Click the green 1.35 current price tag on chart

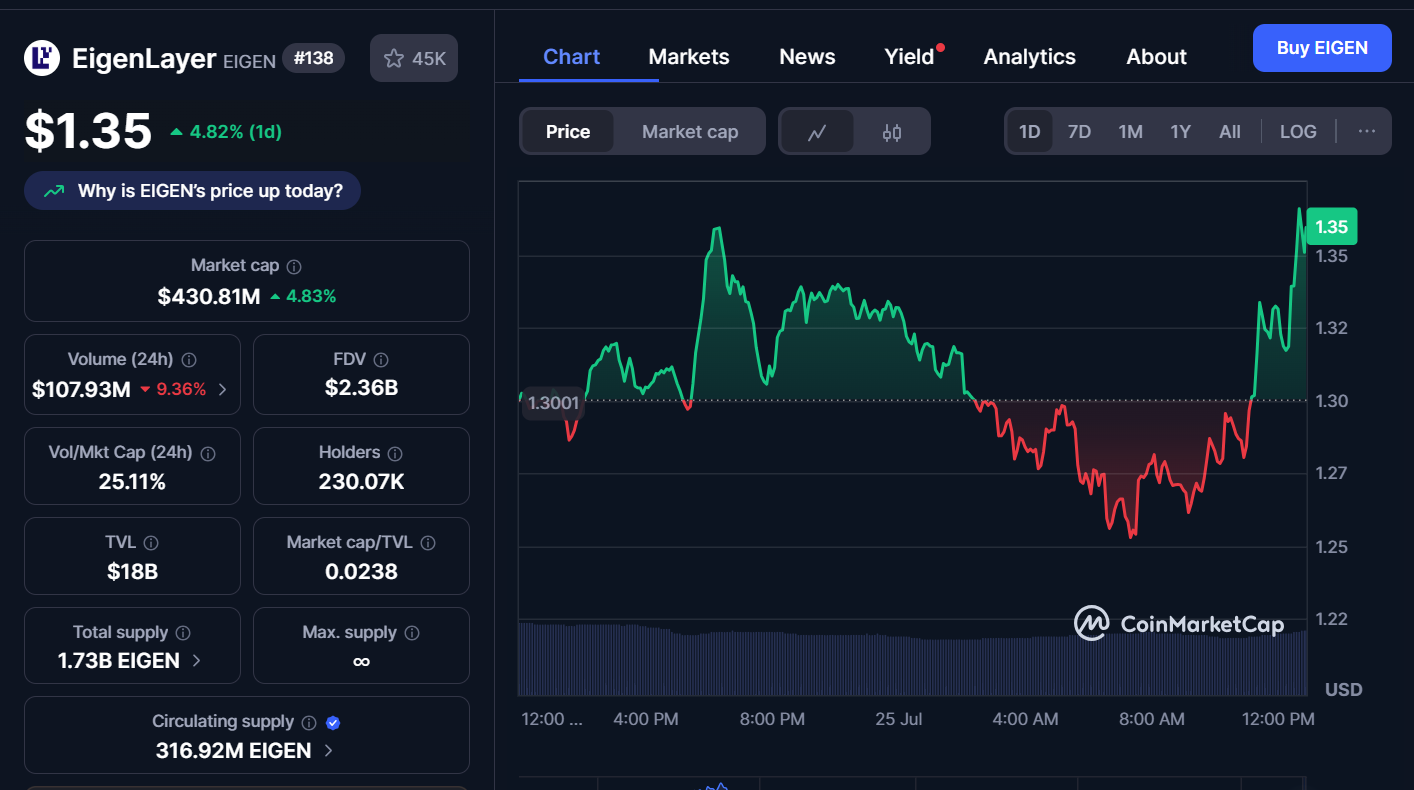click(1331, 227)
